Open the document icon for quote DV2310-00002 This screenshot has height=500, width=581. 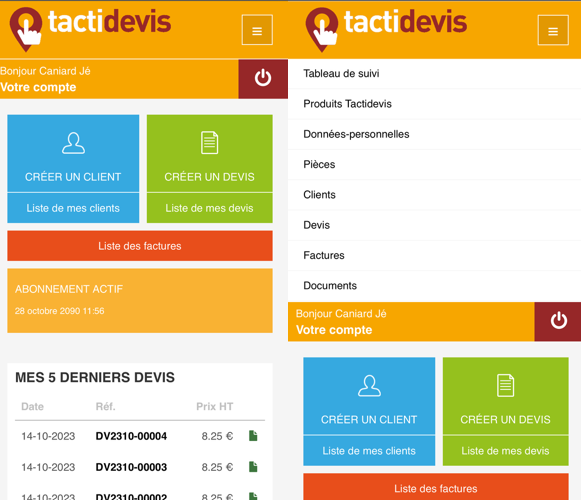tap(253, 496)
